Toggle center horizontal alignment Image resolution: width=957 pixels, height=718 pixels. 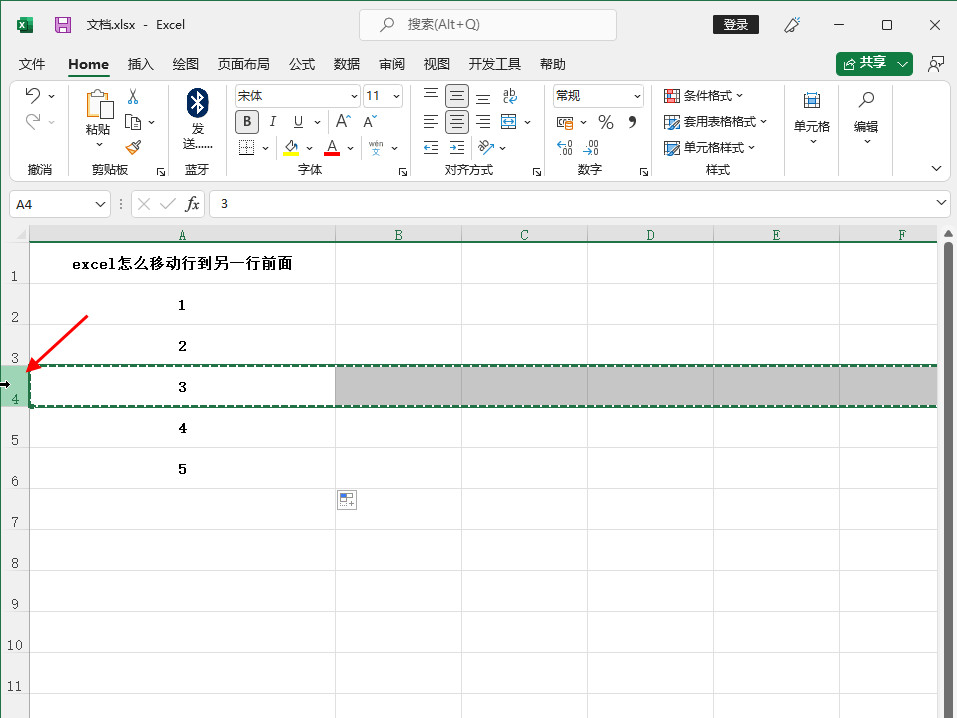457,122
